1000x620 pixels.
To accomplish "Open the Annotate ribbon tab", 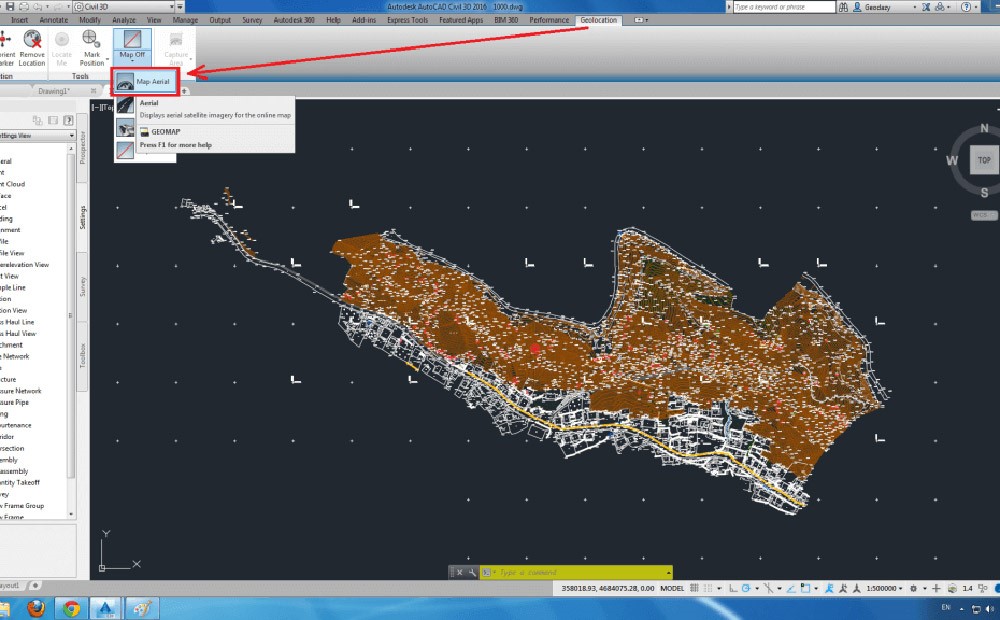I will [x=53, y=20].
